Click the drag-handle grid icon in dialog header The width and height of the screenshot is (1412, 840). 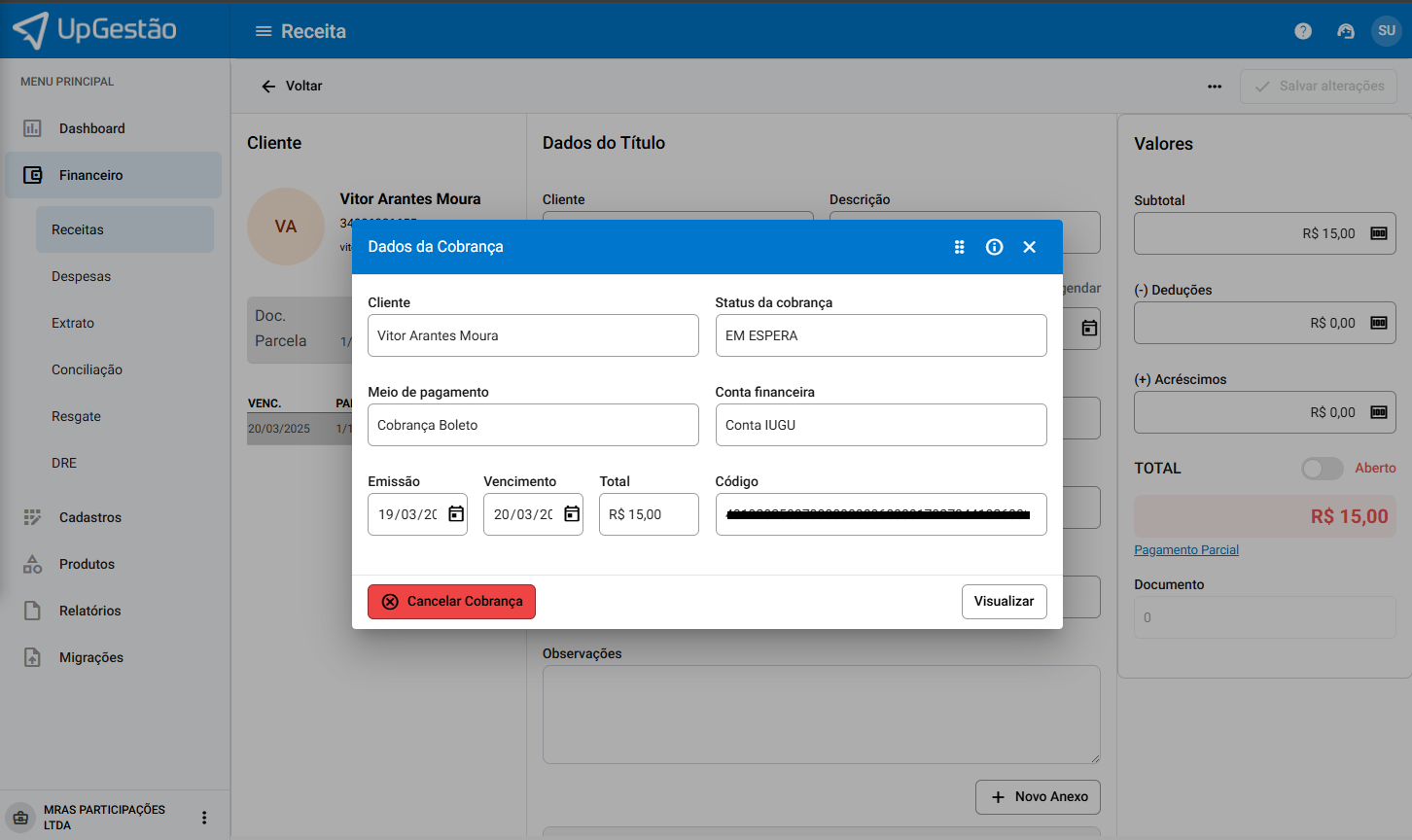click(x=959, y=247)
